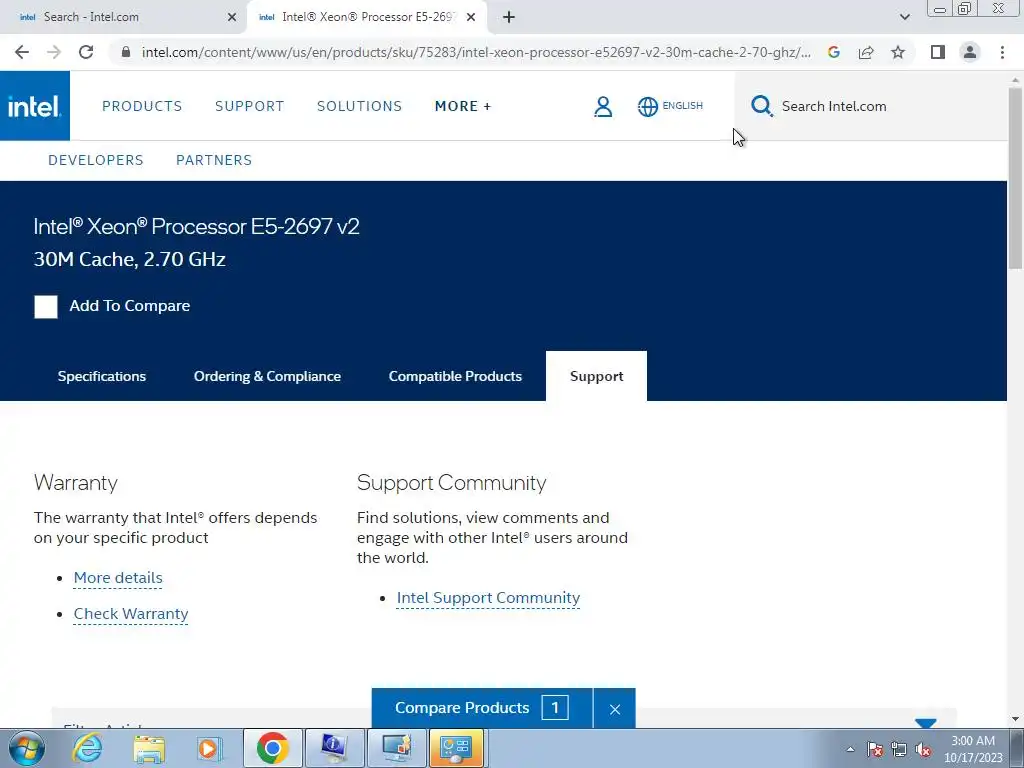Viewport: 1024px width, 768px height.
Task: Open Windows Media Player from taskbar
Action: click(x=209, y=748)
